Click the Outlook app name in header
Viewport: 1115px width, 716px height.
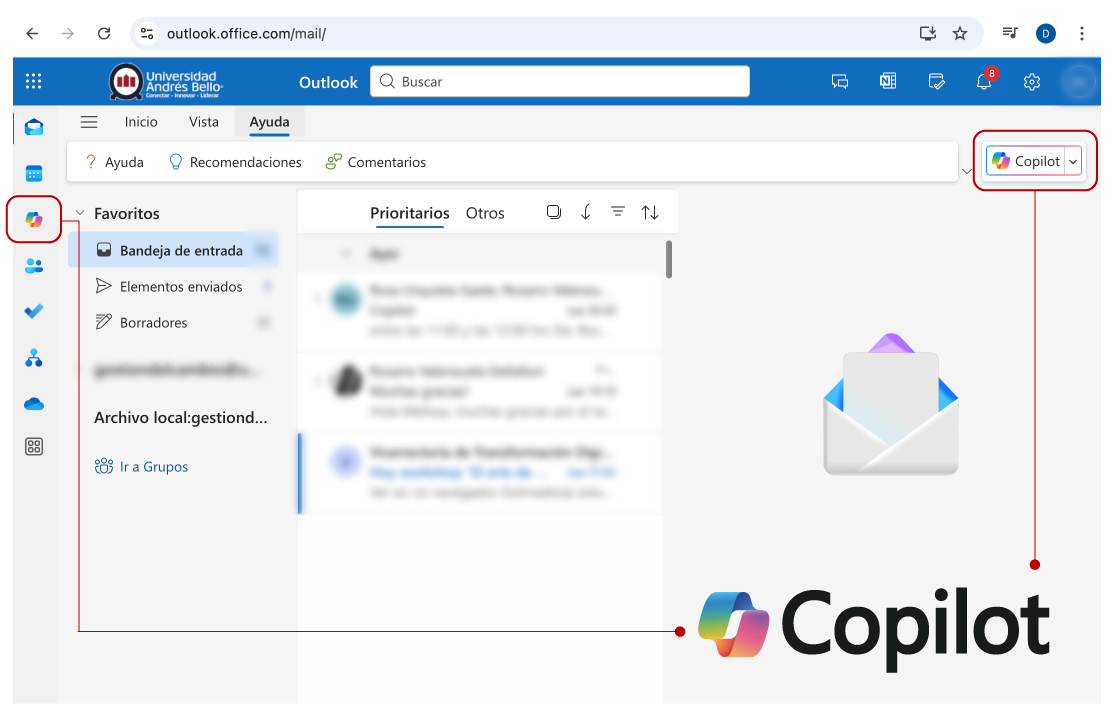pos(328,82)
